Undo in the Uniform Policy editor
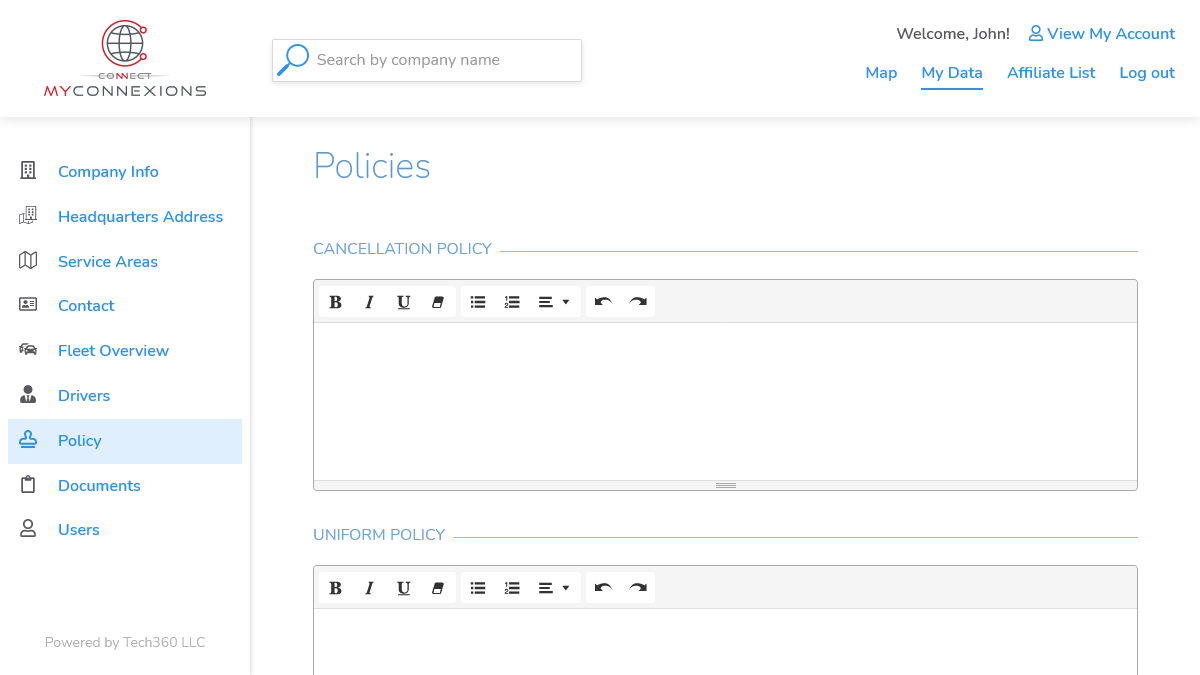The height and width of the screenshot is (675, 1200). (603, 588)
